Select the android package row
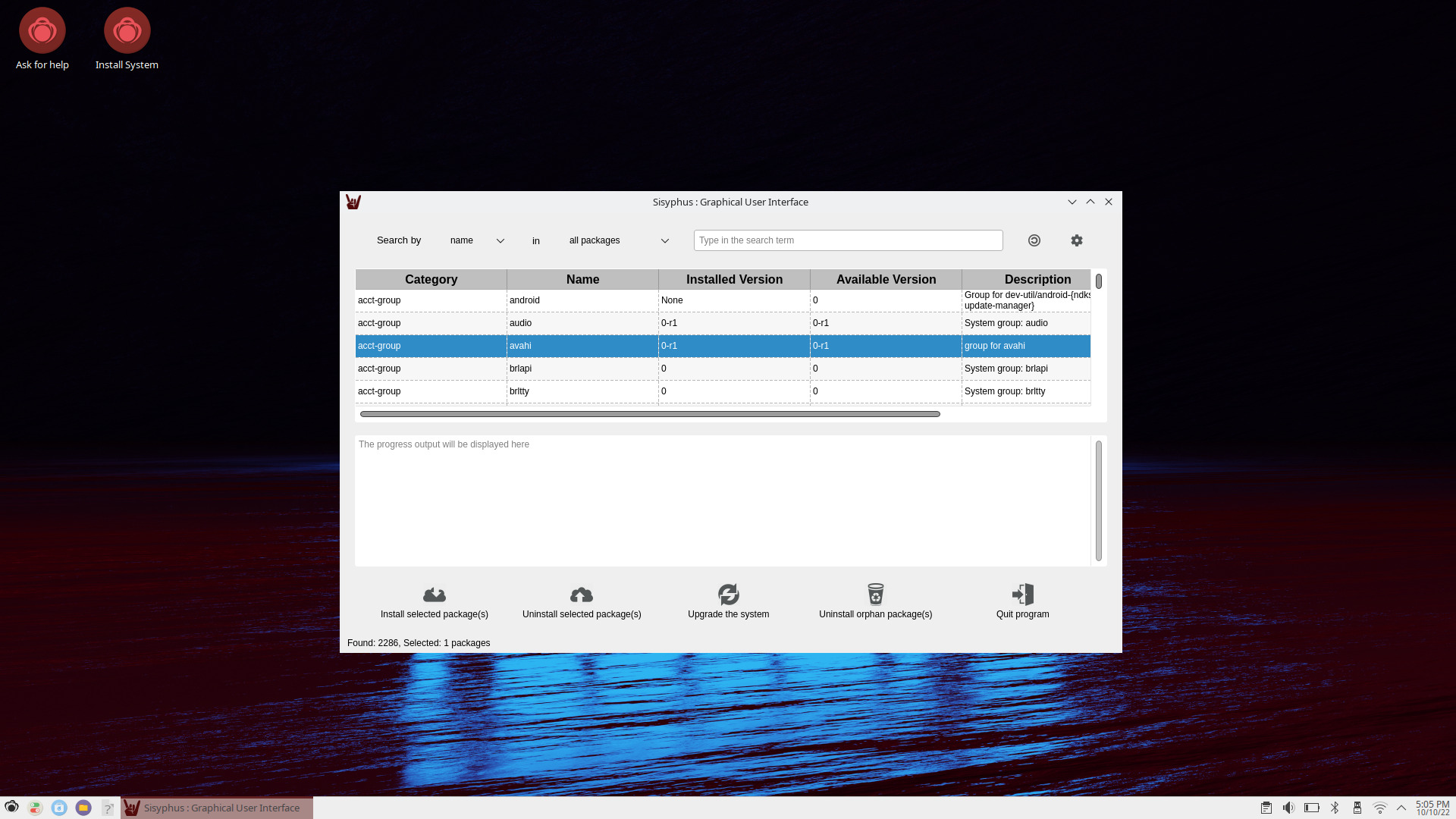 582,300
